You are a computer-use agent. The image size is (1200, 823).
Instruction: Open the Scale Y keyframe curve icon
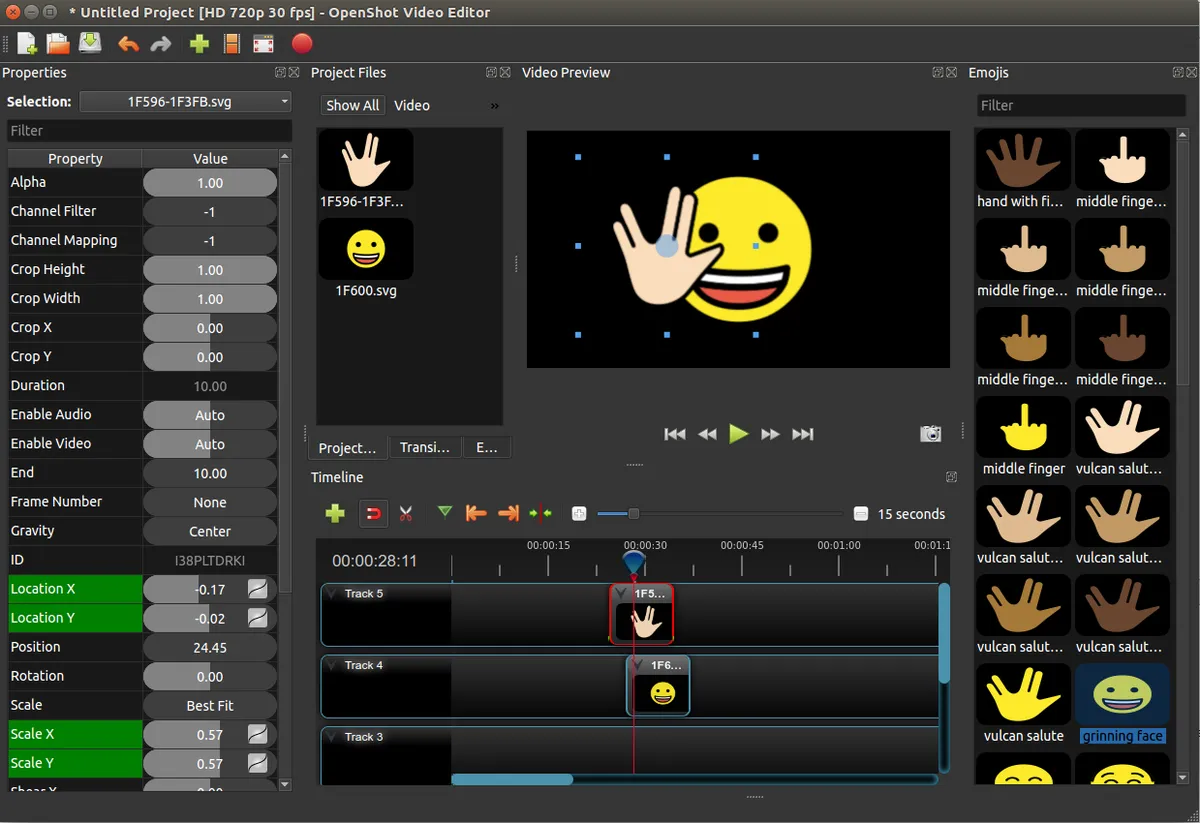(258, 763)
